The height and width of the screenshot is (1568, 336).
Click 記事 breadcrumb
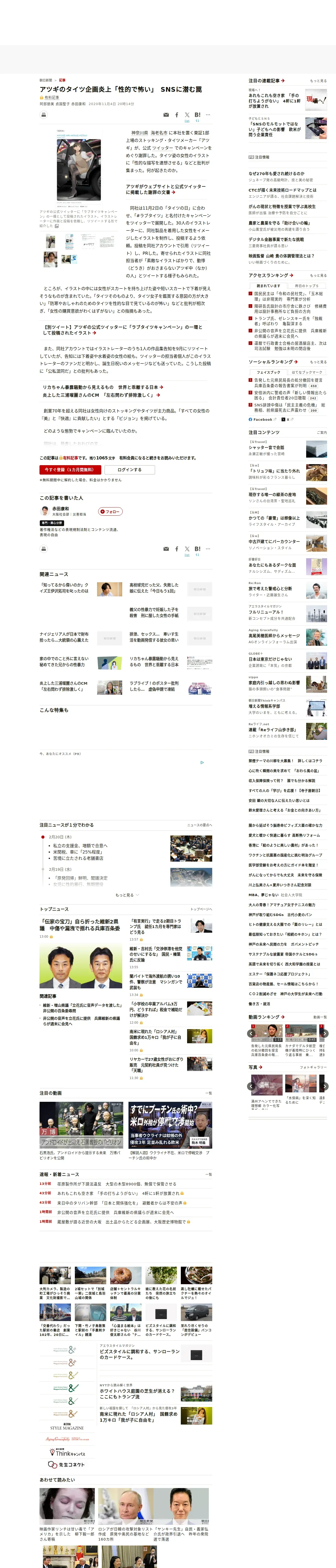(x=62, y=80)
